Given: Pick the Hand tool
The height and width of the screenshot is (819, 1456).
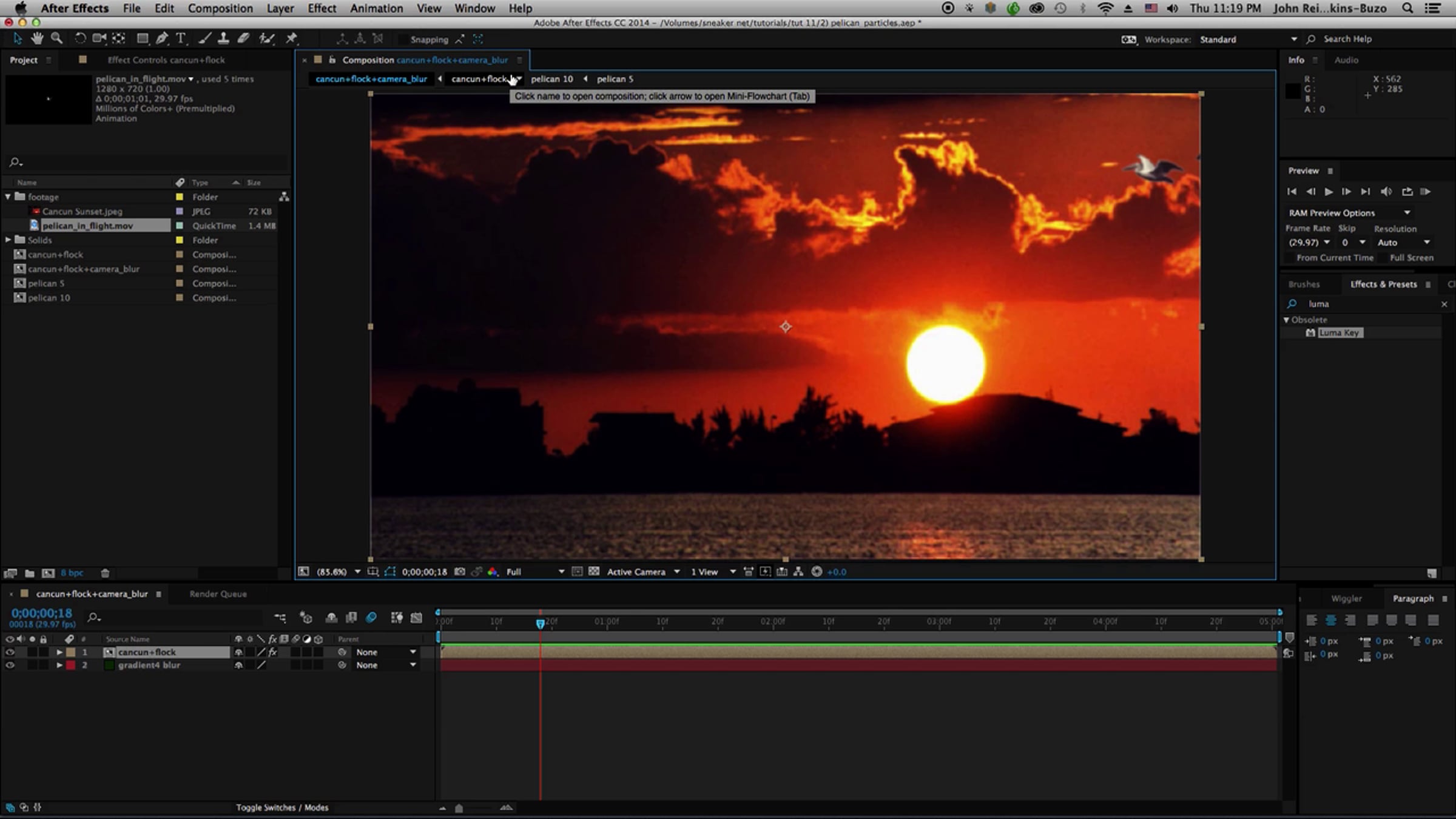Looking at the screenshot, I should 37,39.
